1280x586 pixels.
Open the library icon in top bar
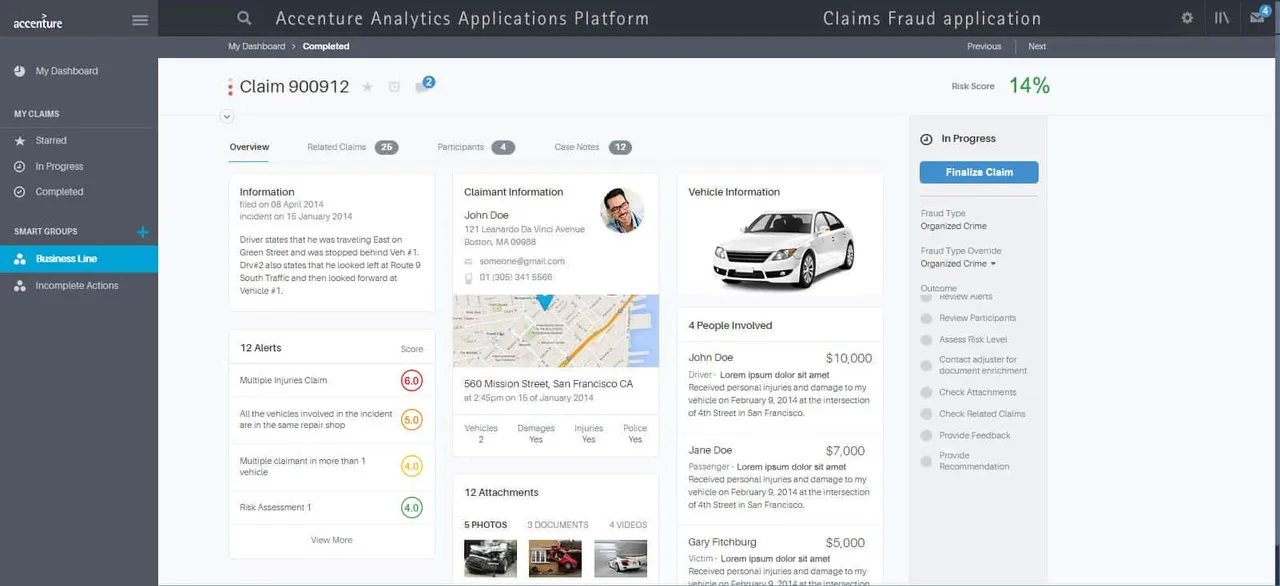pyautogui.click(x=1221, y=18)
